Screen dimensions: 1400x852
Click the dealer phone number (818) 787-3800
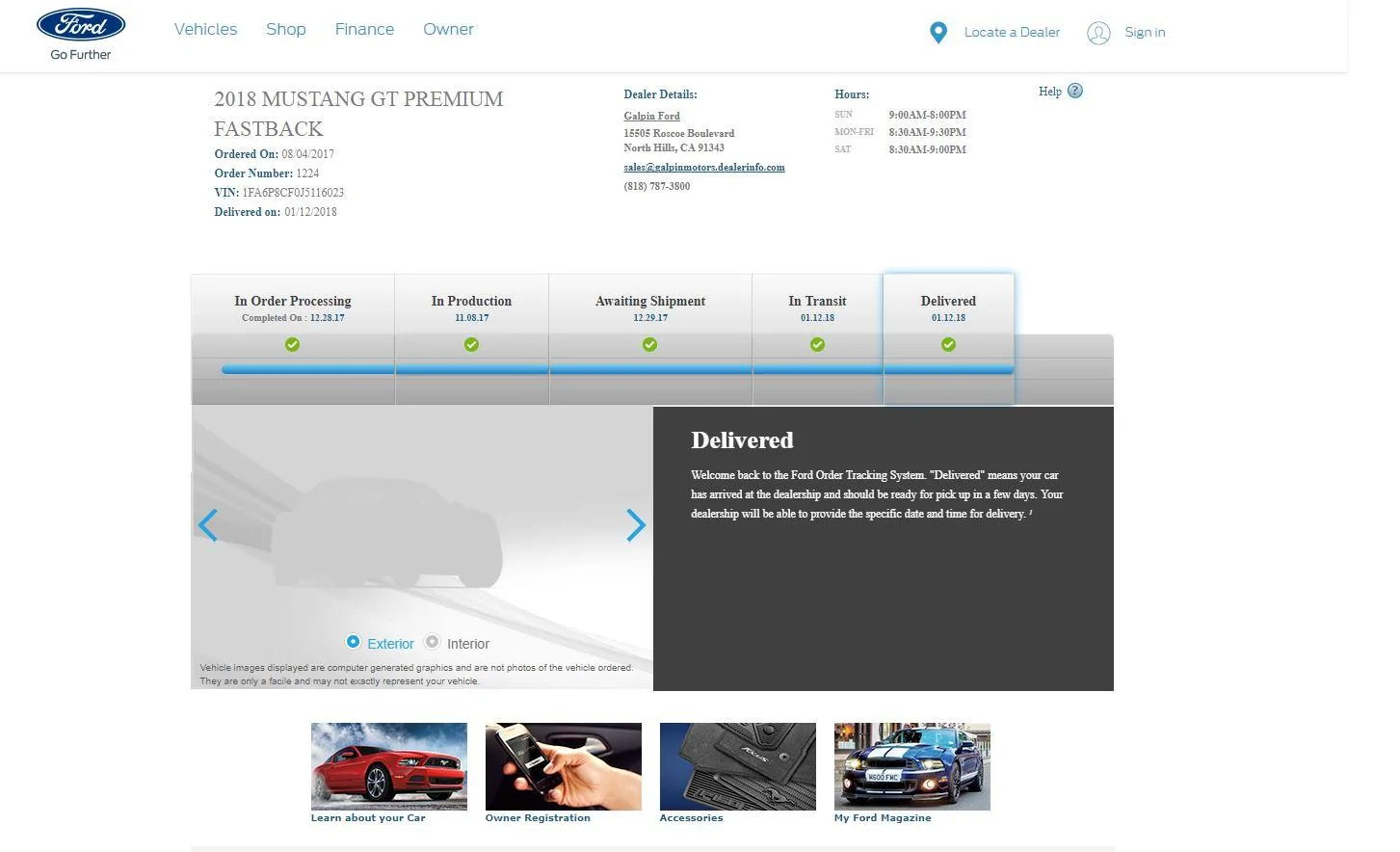coord(657,186)
